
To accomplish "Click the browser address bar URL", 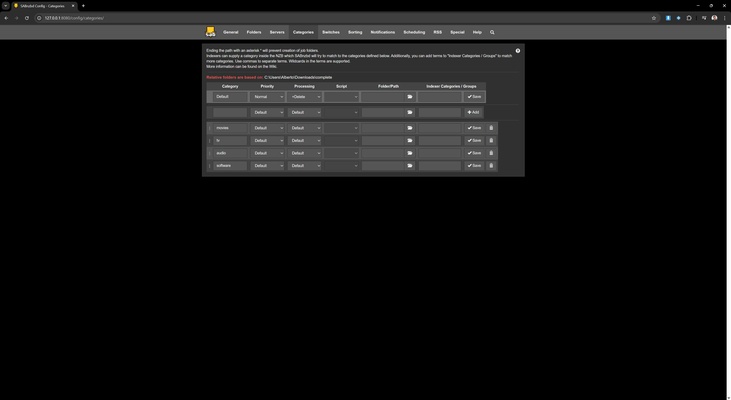I will (x=74, y=18).
